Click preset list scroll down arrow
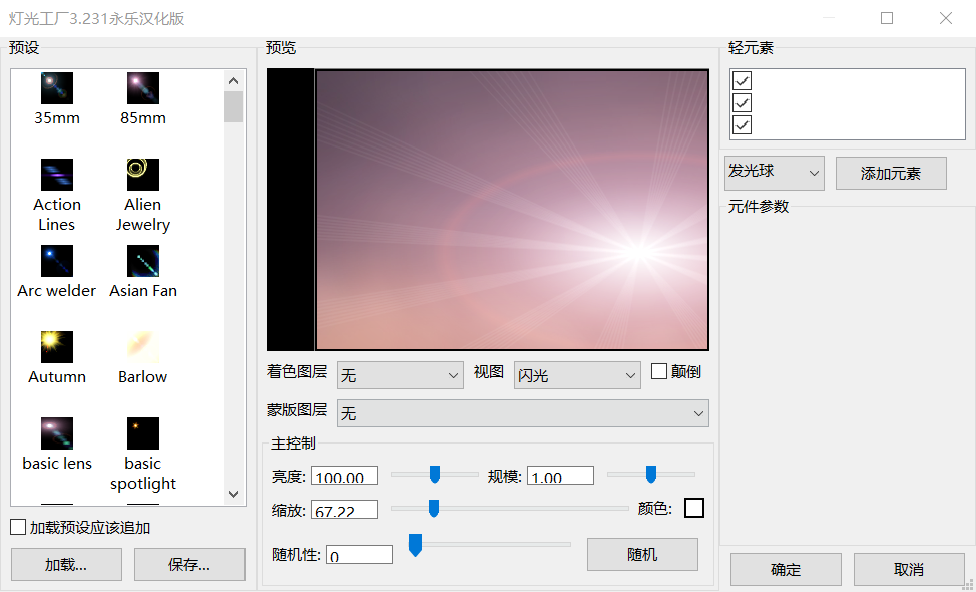976x592 pixels. pos(233,494)
